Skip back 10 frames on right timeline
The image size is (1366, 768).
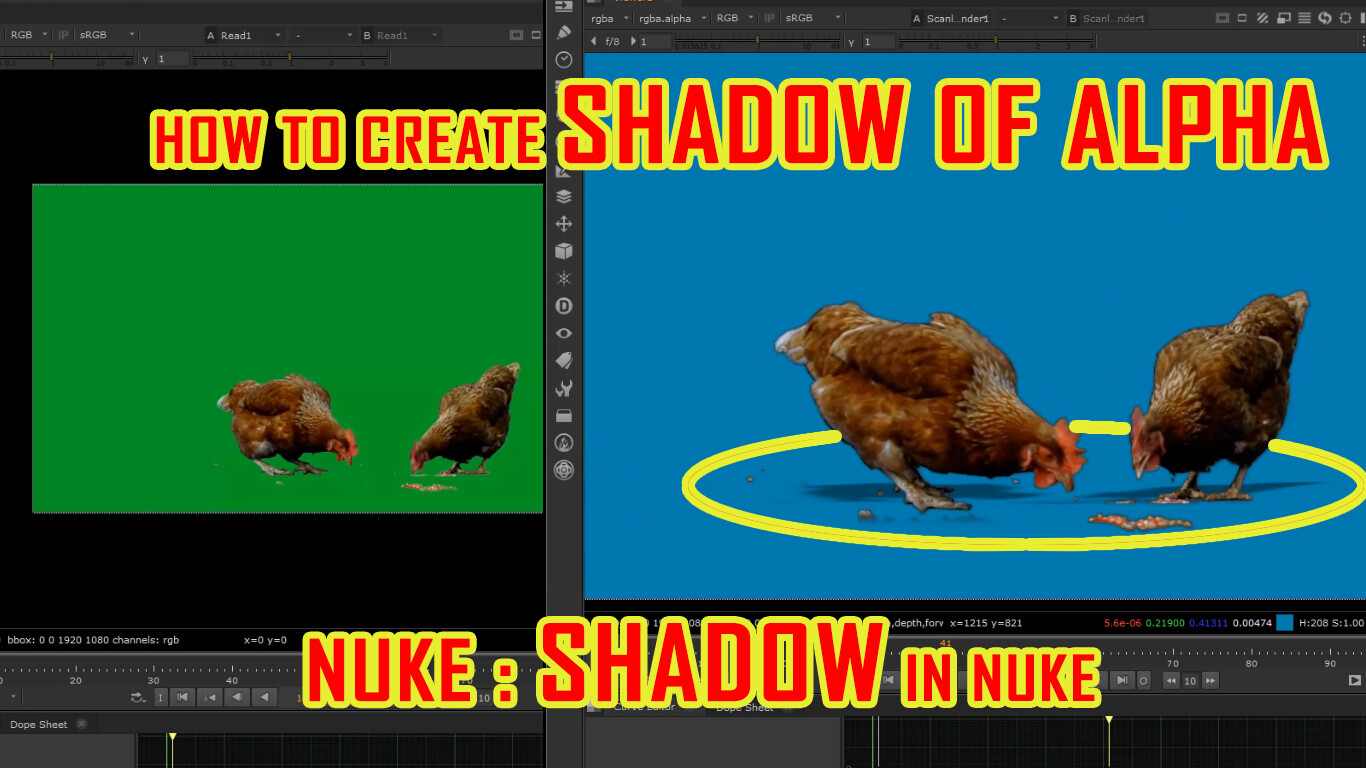(x=1170, y=680)
